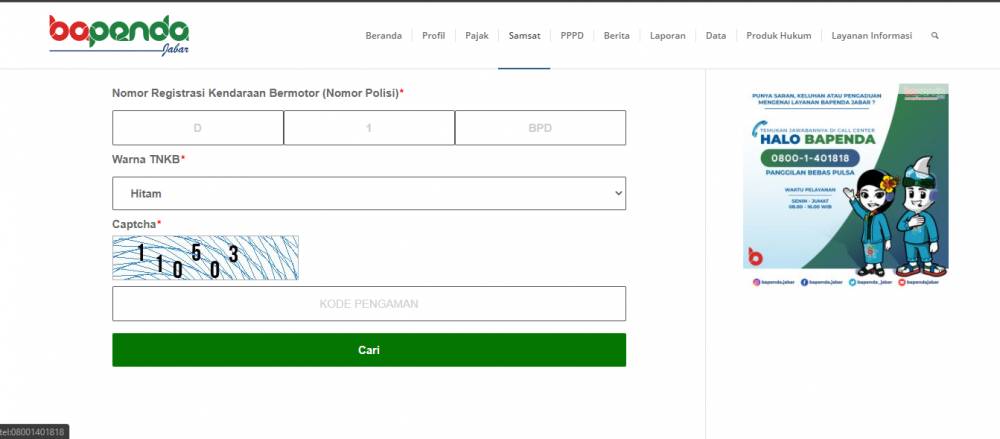Click the captcha image 110503

(205, 258)
